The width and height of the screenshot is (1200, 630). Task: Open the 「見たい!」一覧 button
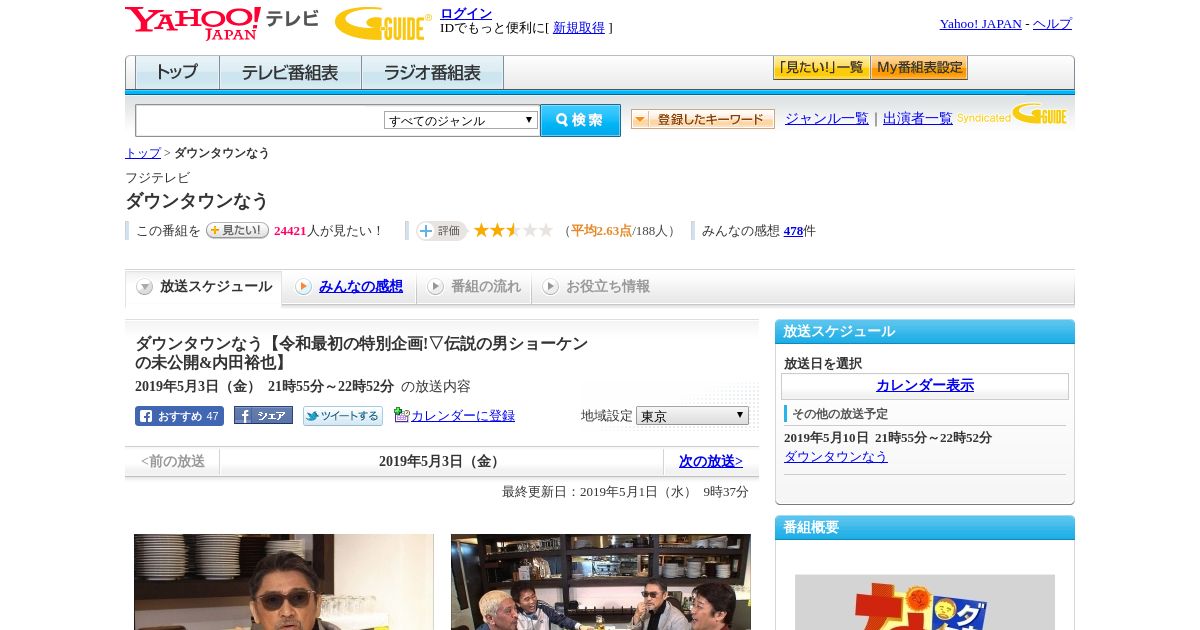point(821,68)
